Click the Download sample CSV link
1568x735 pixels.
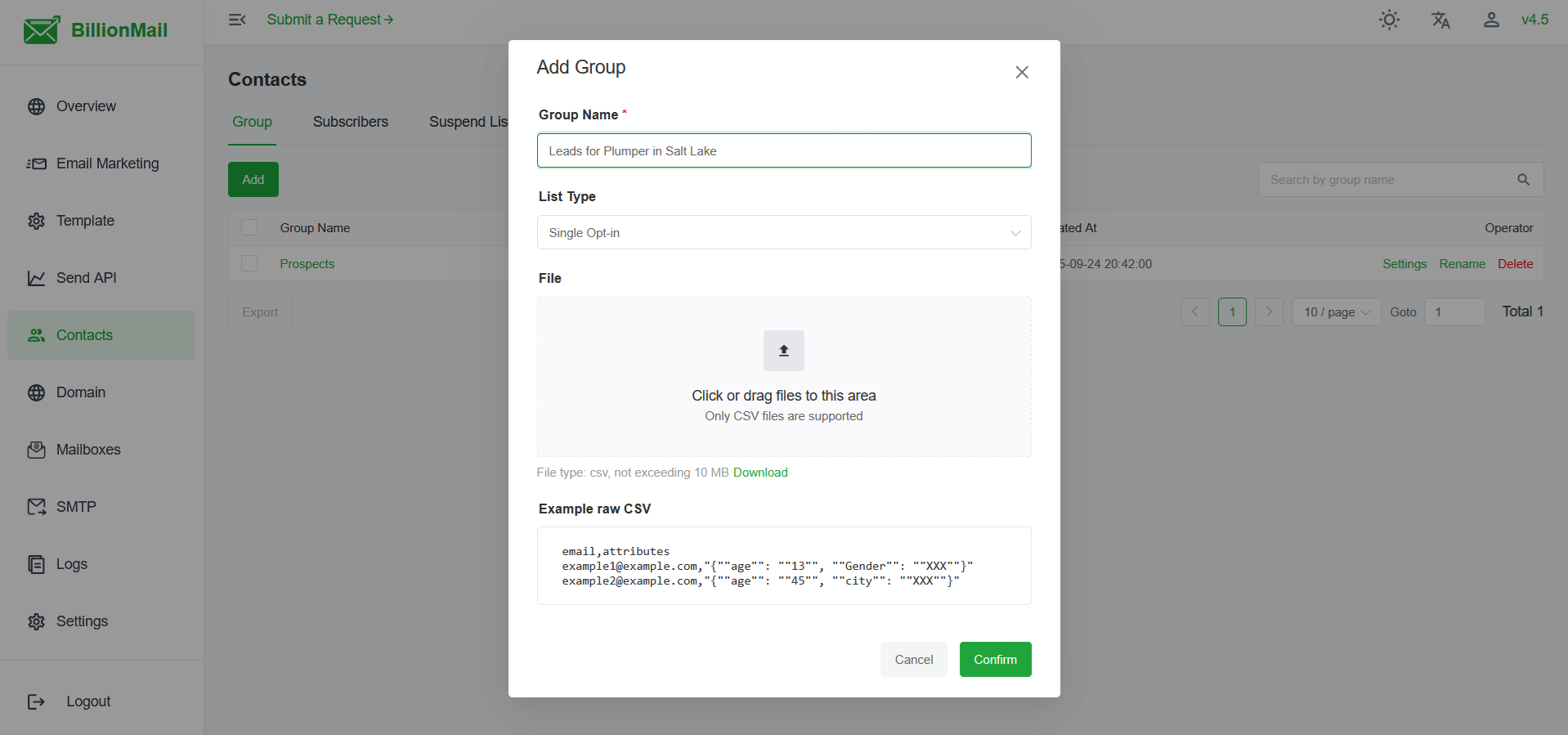760,473
